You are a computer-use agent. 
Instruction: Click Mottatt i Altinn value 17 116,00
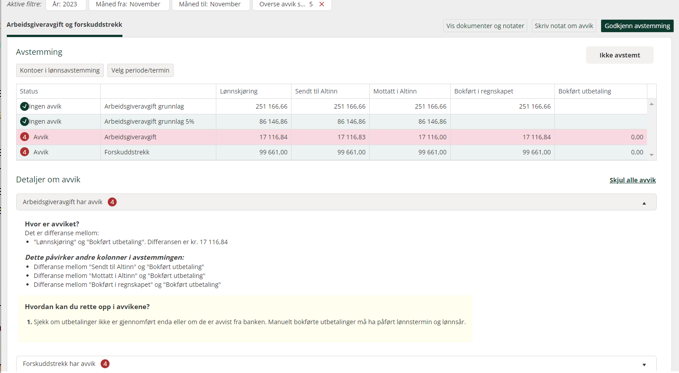tap(432, 137)
